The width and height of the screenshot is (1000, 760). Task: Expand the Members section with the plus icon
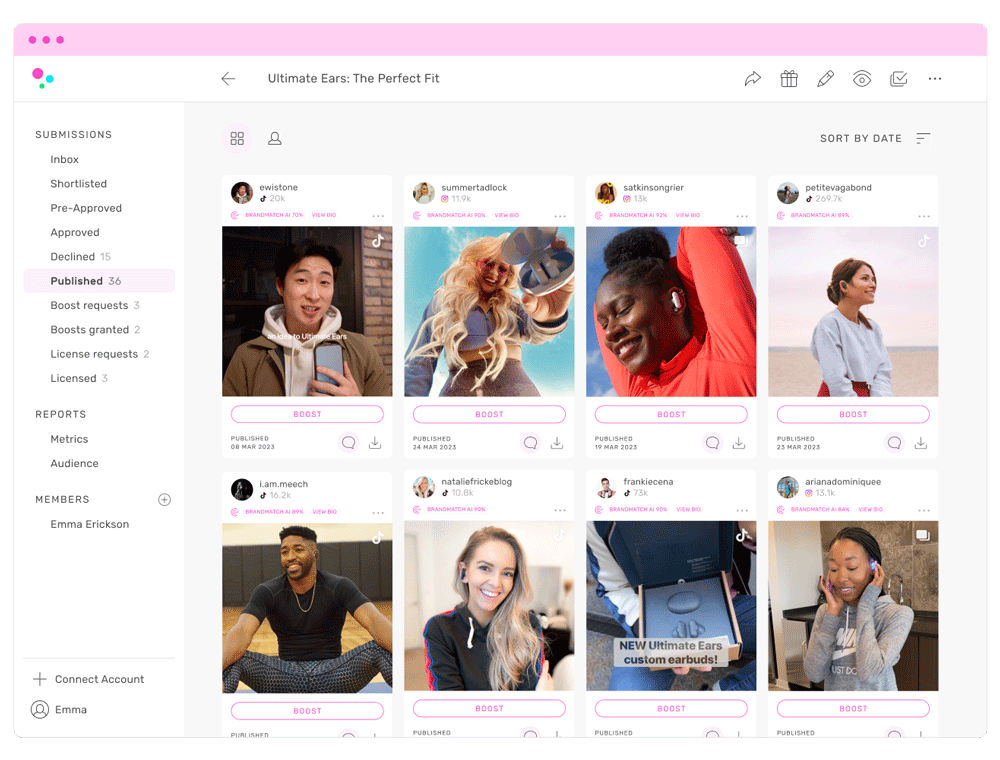click(x=164, y=499)
